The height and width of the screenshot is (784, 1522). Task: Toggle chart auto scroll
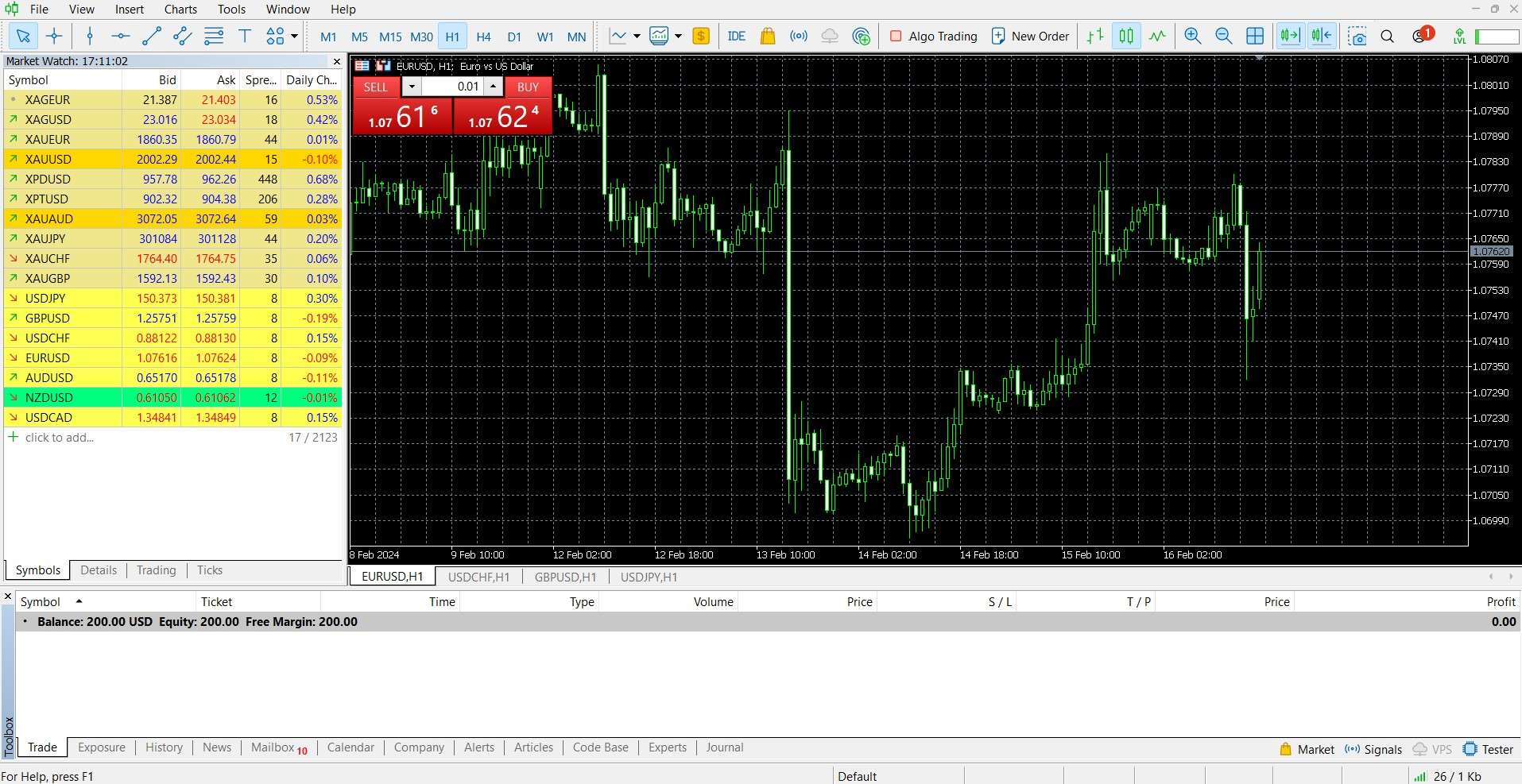click(1291, 36)
